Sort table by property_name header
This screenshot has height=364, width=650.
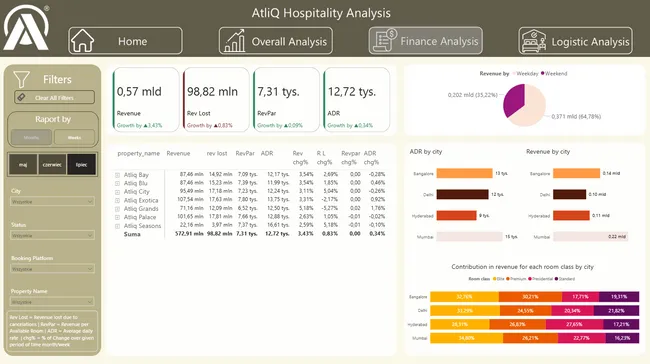click(138, 153)
